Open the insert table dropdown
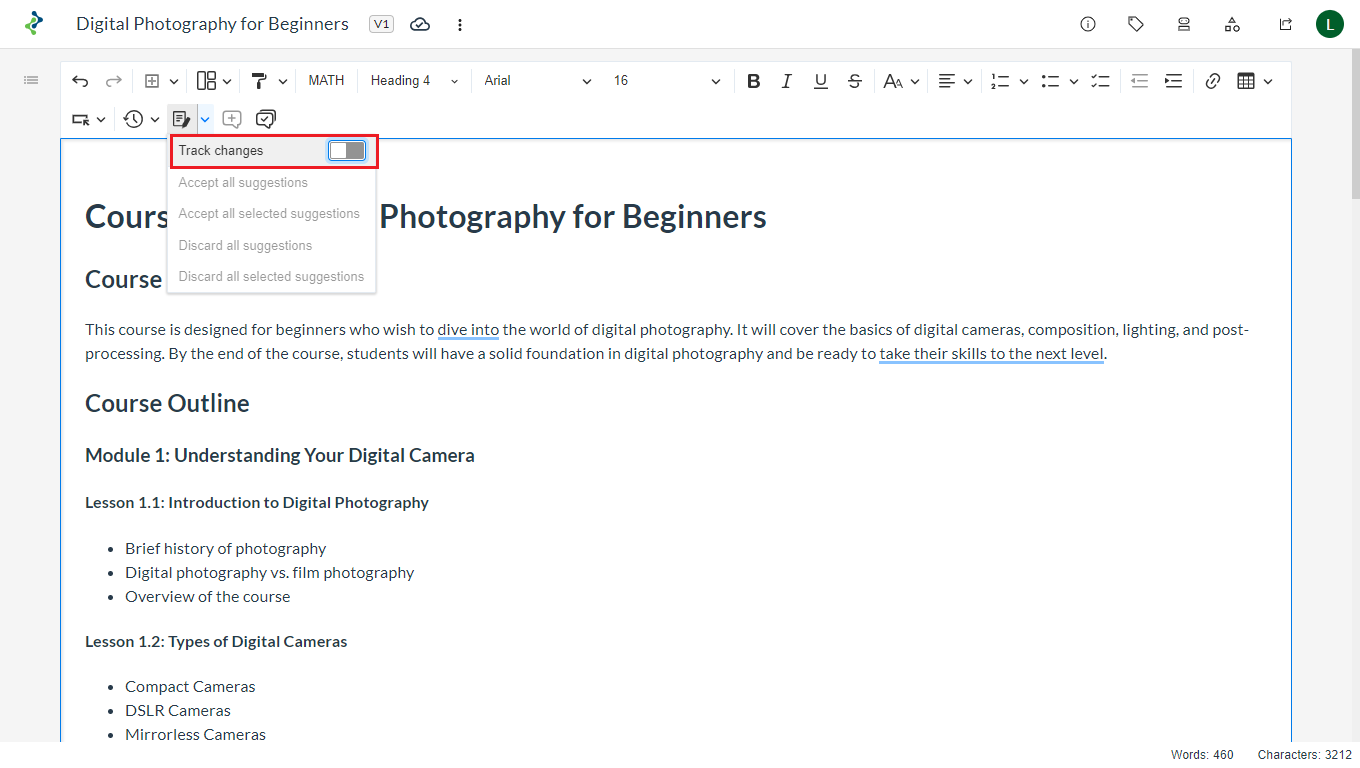Screen dimensions: 1360x768 (x=1254, y=81)
